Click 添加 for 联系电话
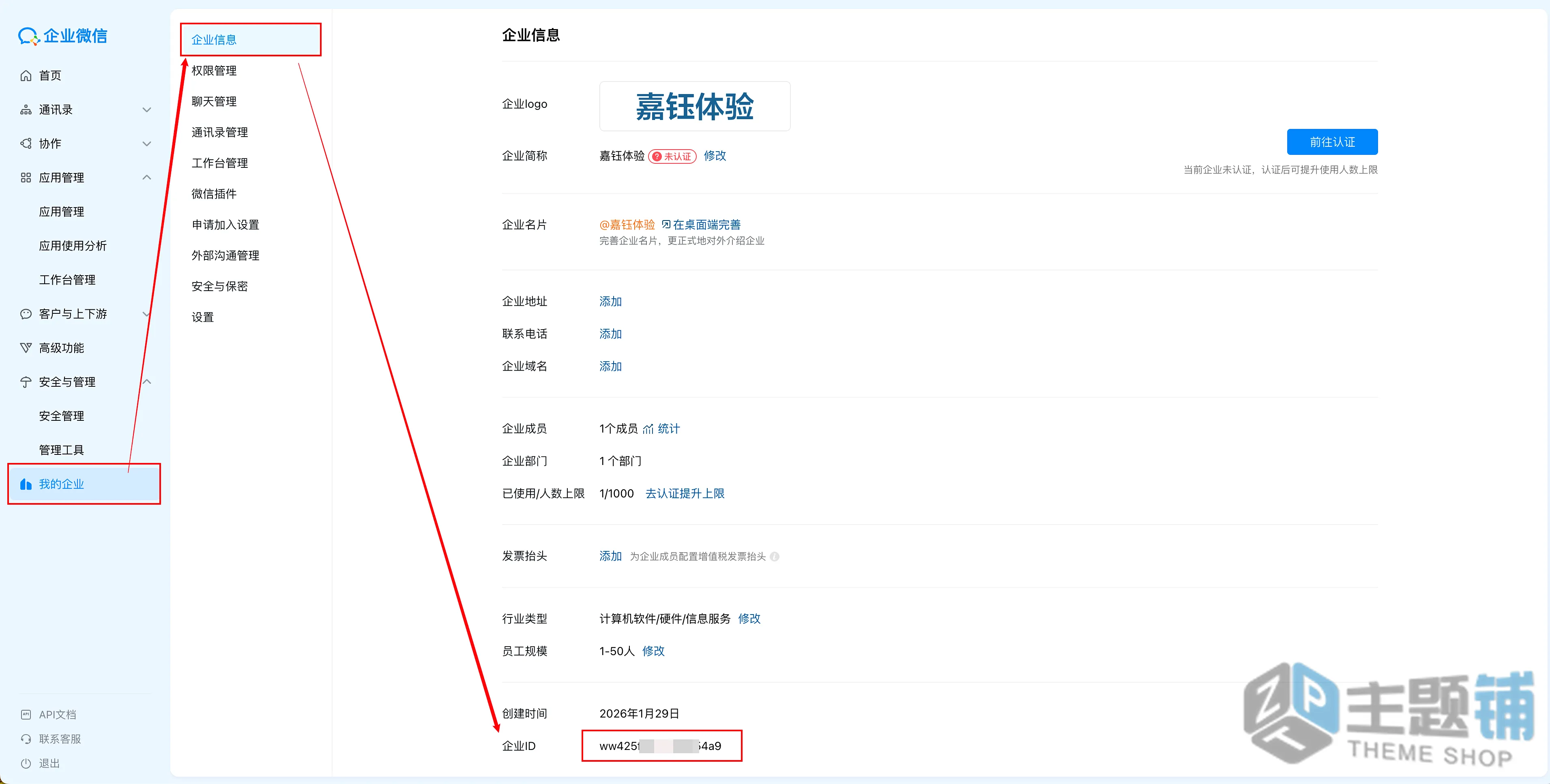 pyautogui.click(x=610, y=334)
